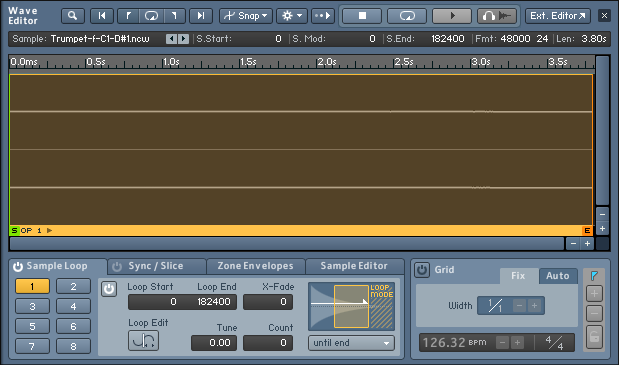Viewport: 619px width, 365px height.
Task: Click the horizontal waveform scrollbar
Action: point(287,243)
